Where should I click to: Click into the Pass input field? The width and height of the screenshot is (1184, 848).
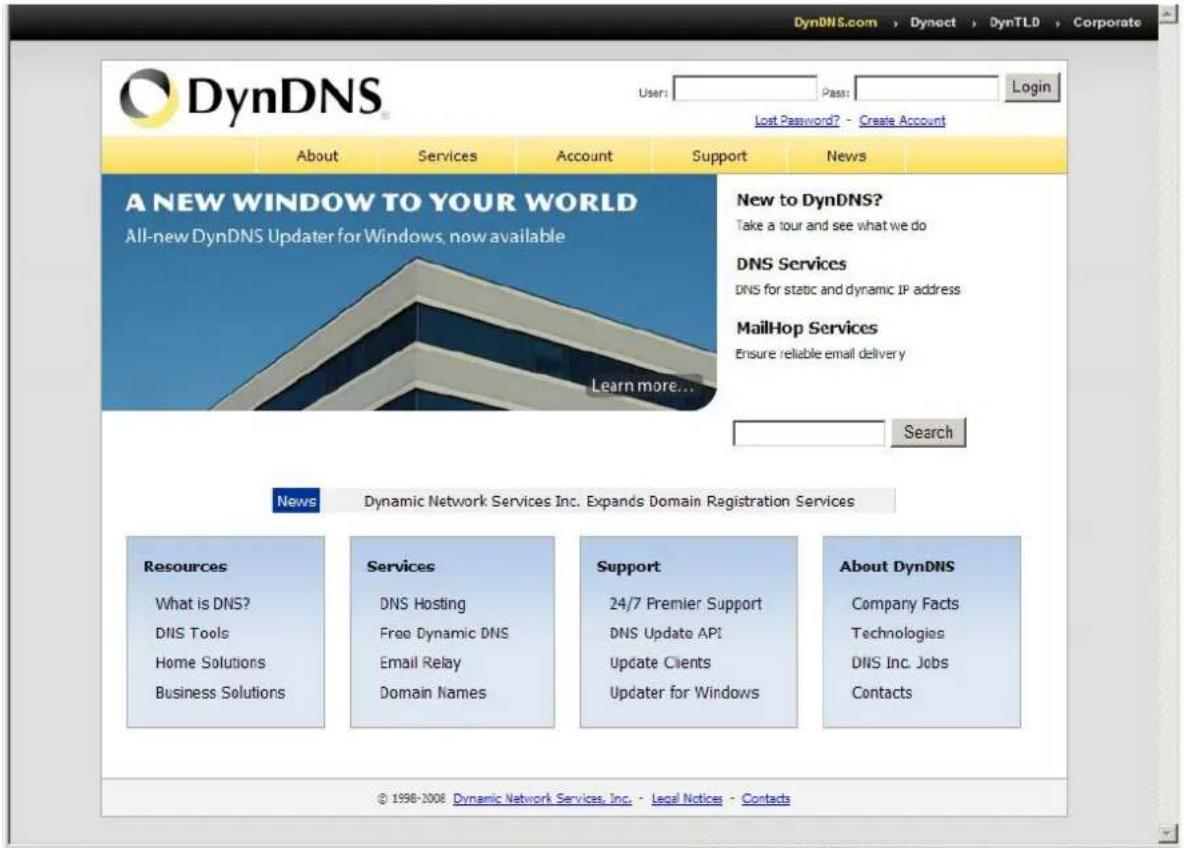click(927, 88)
